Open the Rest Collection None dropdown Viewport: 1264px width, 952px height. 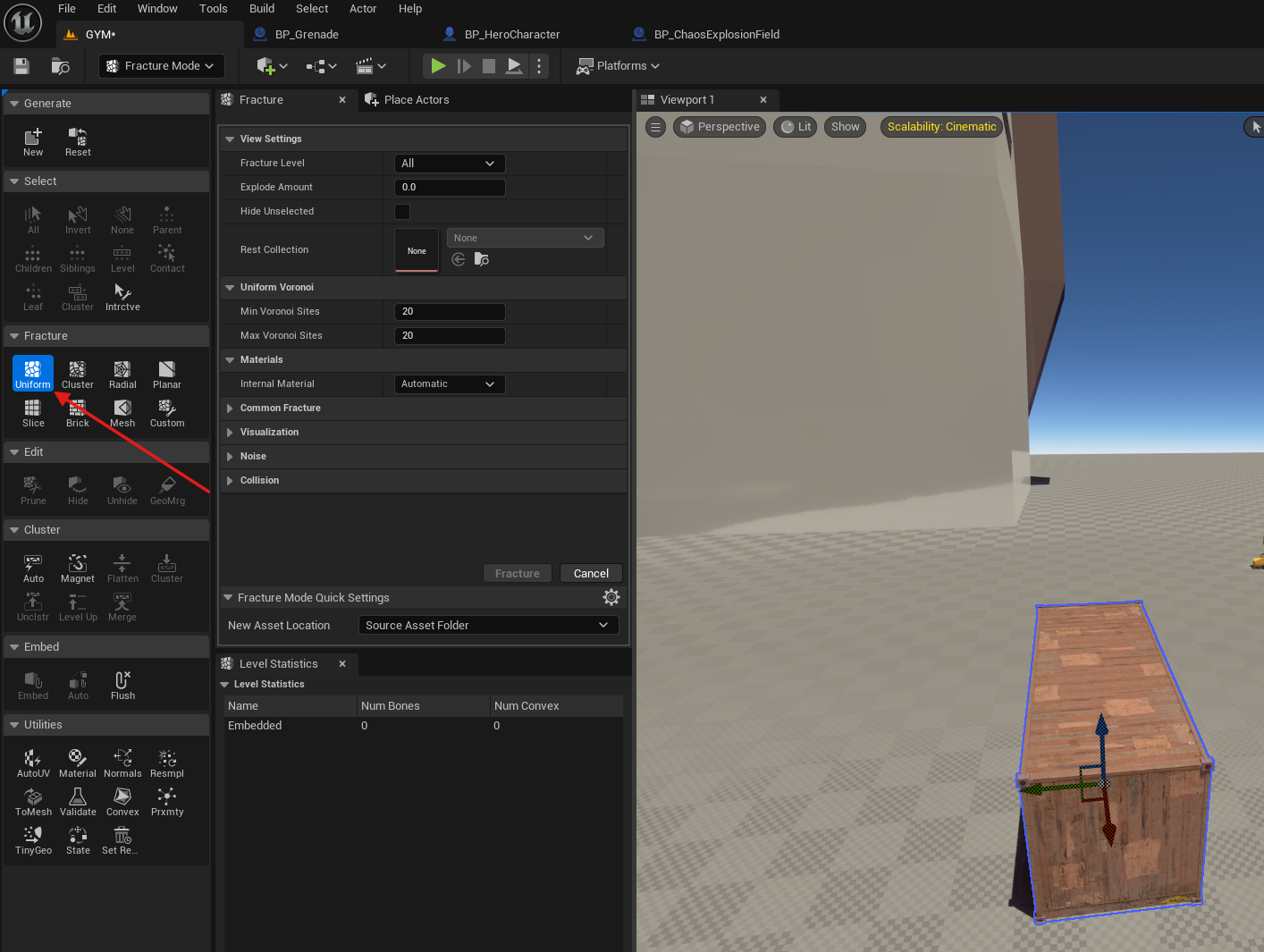pos(525,238)
